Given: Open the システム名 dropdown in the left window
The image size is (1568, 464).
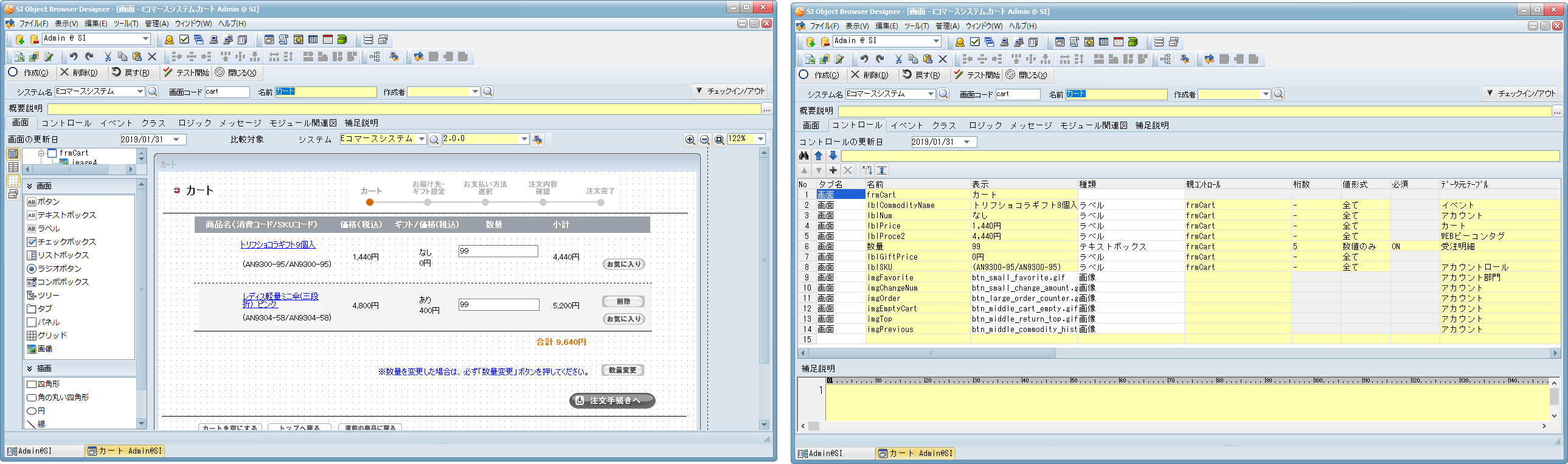Looking at the screenshot, I should click(140, 91).
